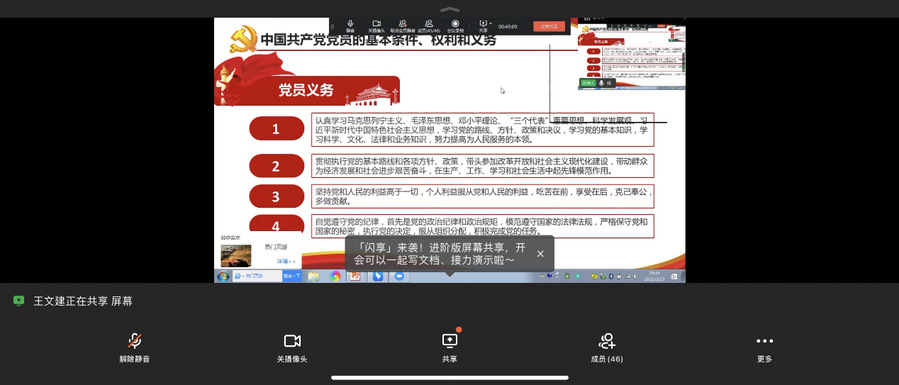Screen dimensions: 899x385
Task: Open the 共享 screen share option
Action: coord(450,347)
